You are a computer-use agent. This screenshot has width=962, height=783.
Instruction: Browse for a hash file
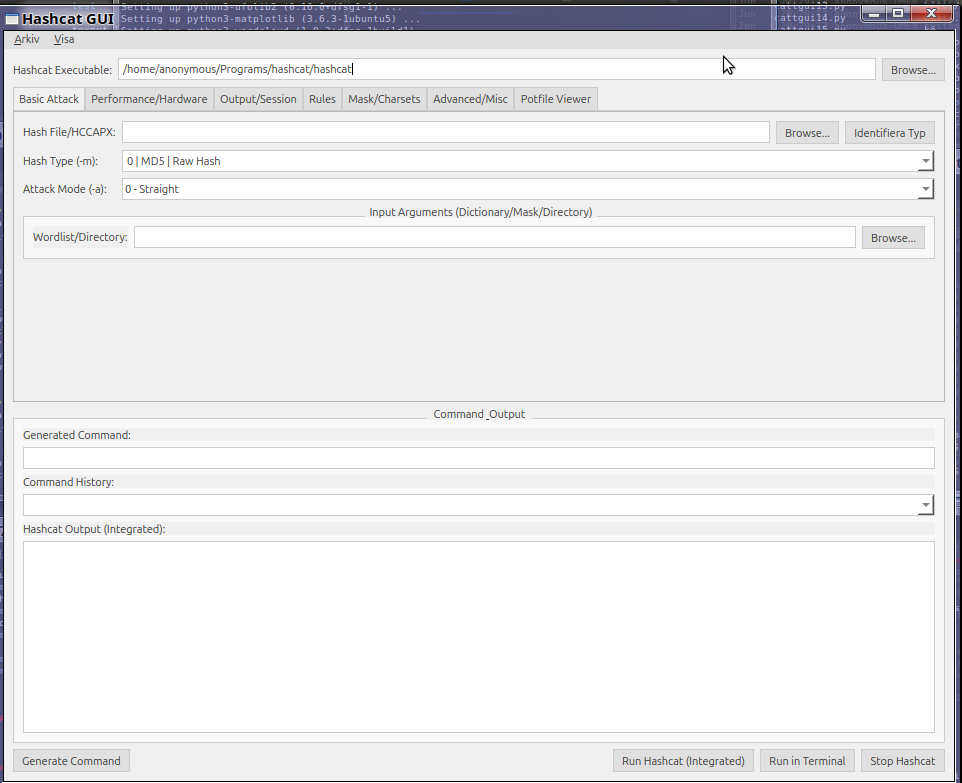click(x=807, y=133)
